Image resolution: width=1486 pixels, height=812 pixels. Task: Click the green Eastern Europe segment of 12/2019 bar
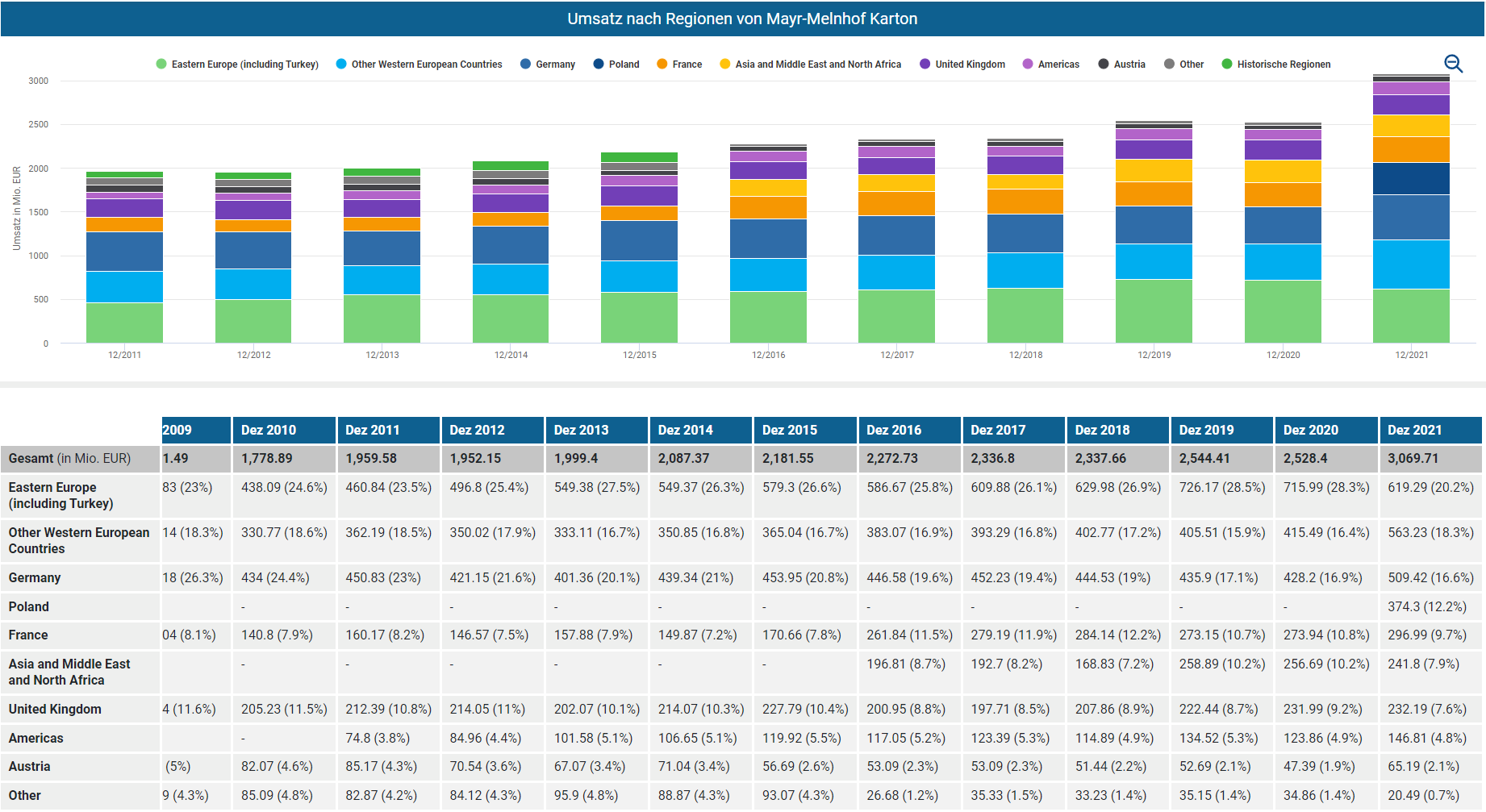1154,310
